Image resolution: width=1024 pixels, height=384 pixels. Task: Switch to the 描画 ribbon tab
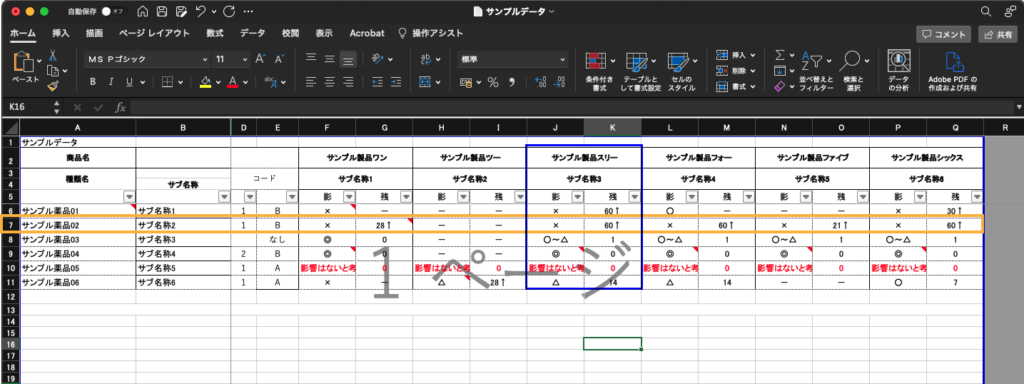pyautogui.click(x=94, y=33)
